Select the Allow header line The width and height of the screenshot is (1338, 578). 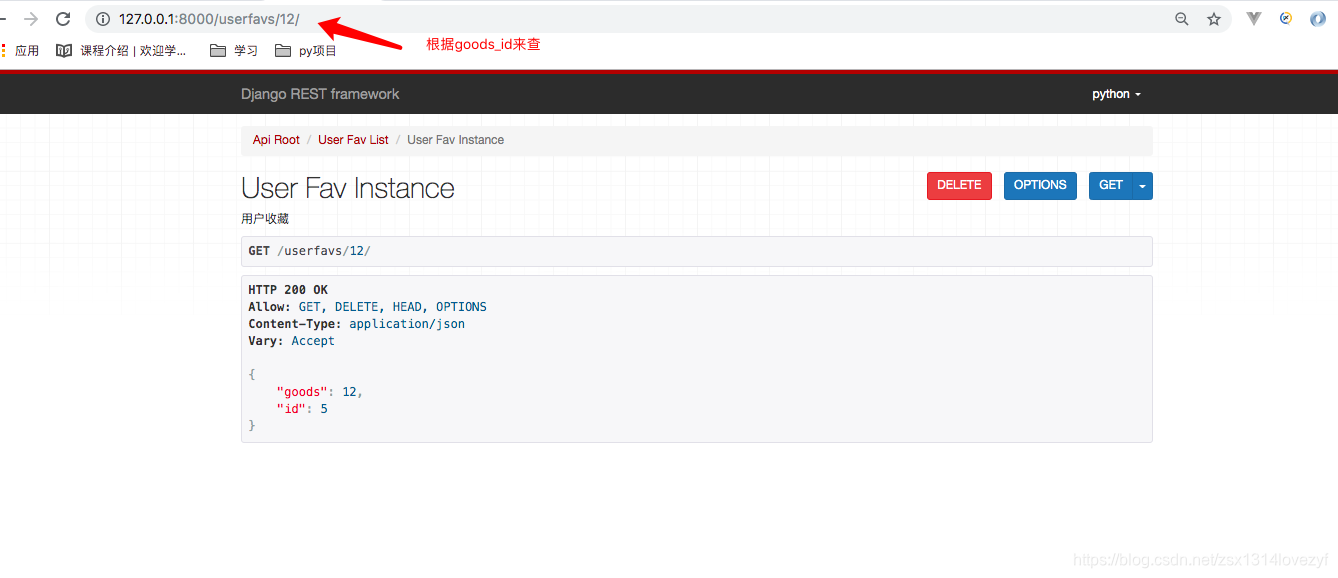pos(367,307)
